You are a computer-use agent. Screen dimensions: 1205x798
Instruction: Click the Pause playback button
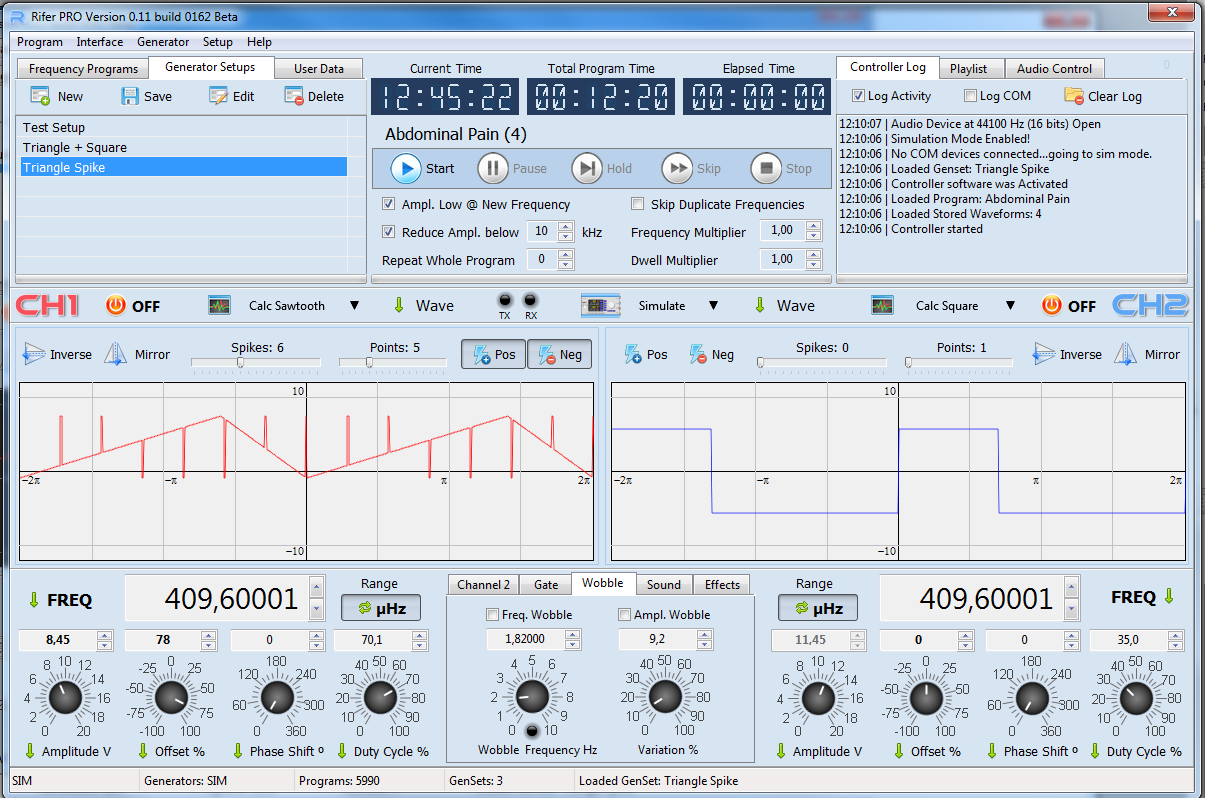[493, 168]
